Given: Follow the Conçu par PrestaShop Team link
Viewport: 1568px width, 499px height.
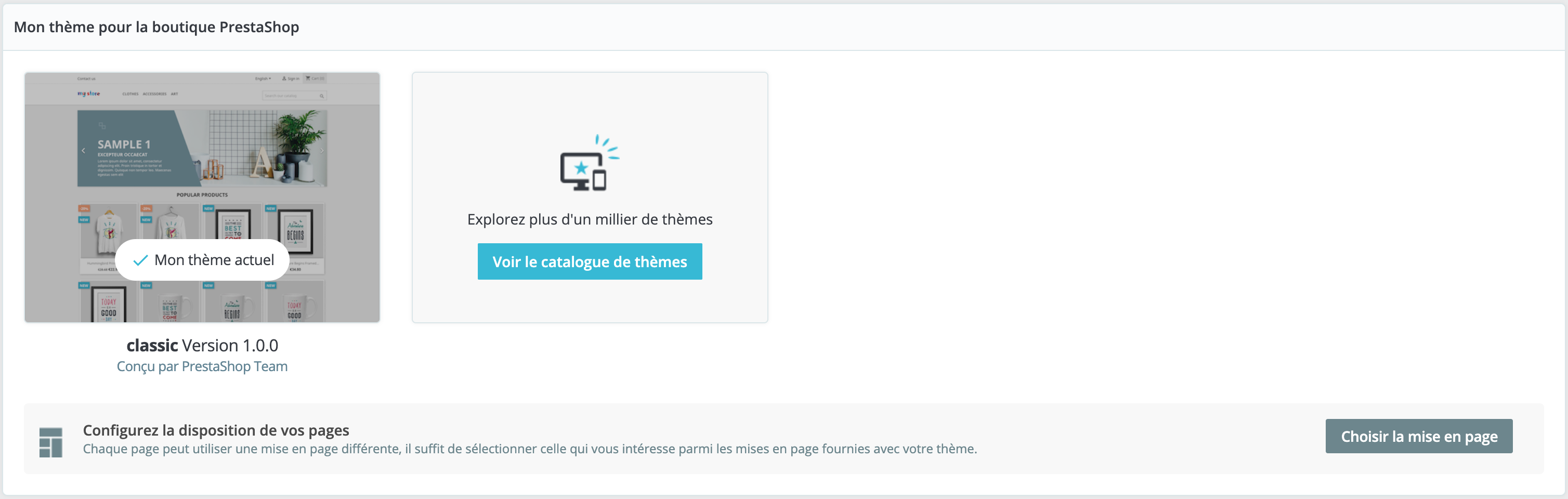Looking at the screenshot, I should 202,366.
